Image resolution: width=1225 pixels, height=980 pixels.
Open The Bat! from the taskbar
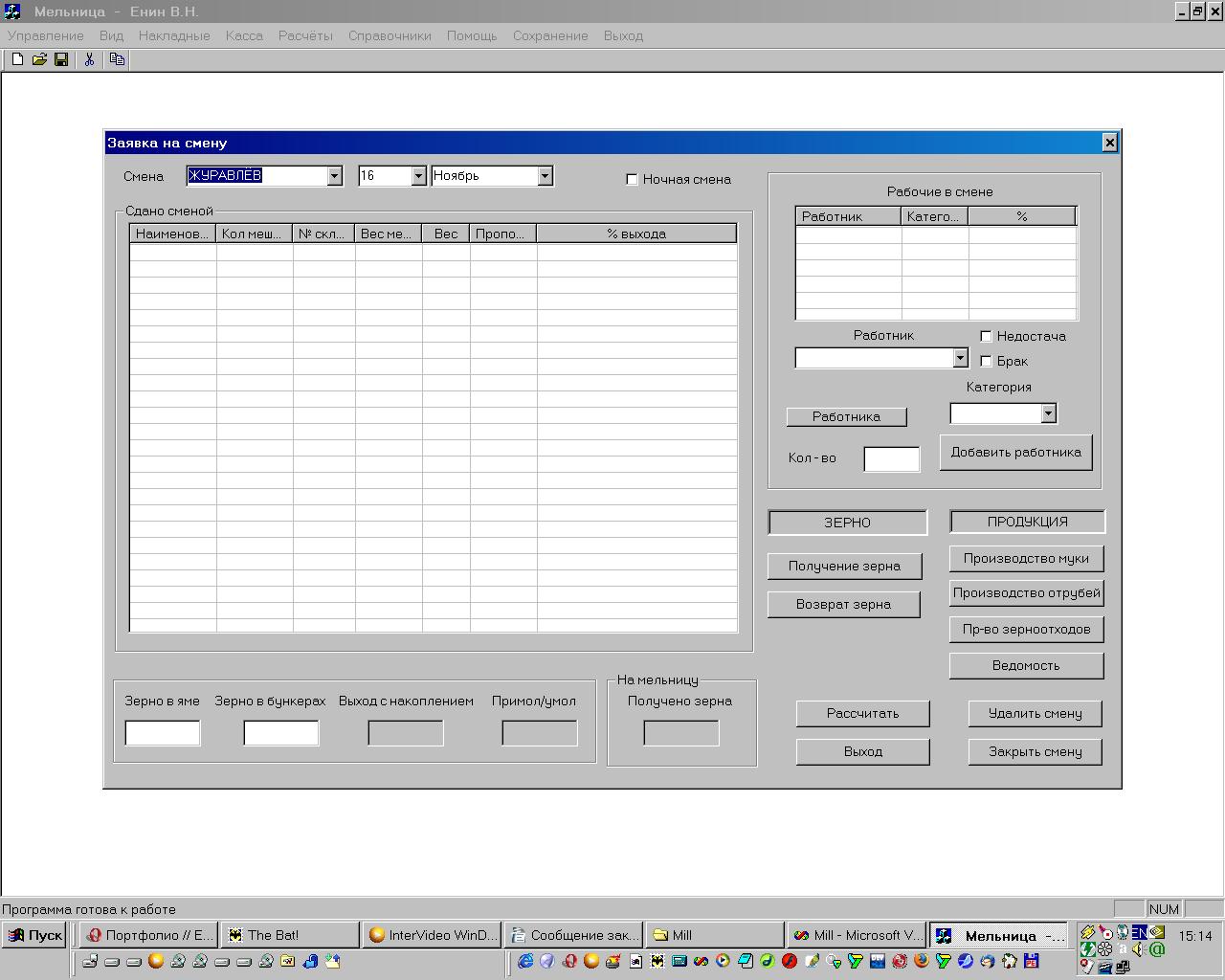pyautogui.click(x=289, y=935)
